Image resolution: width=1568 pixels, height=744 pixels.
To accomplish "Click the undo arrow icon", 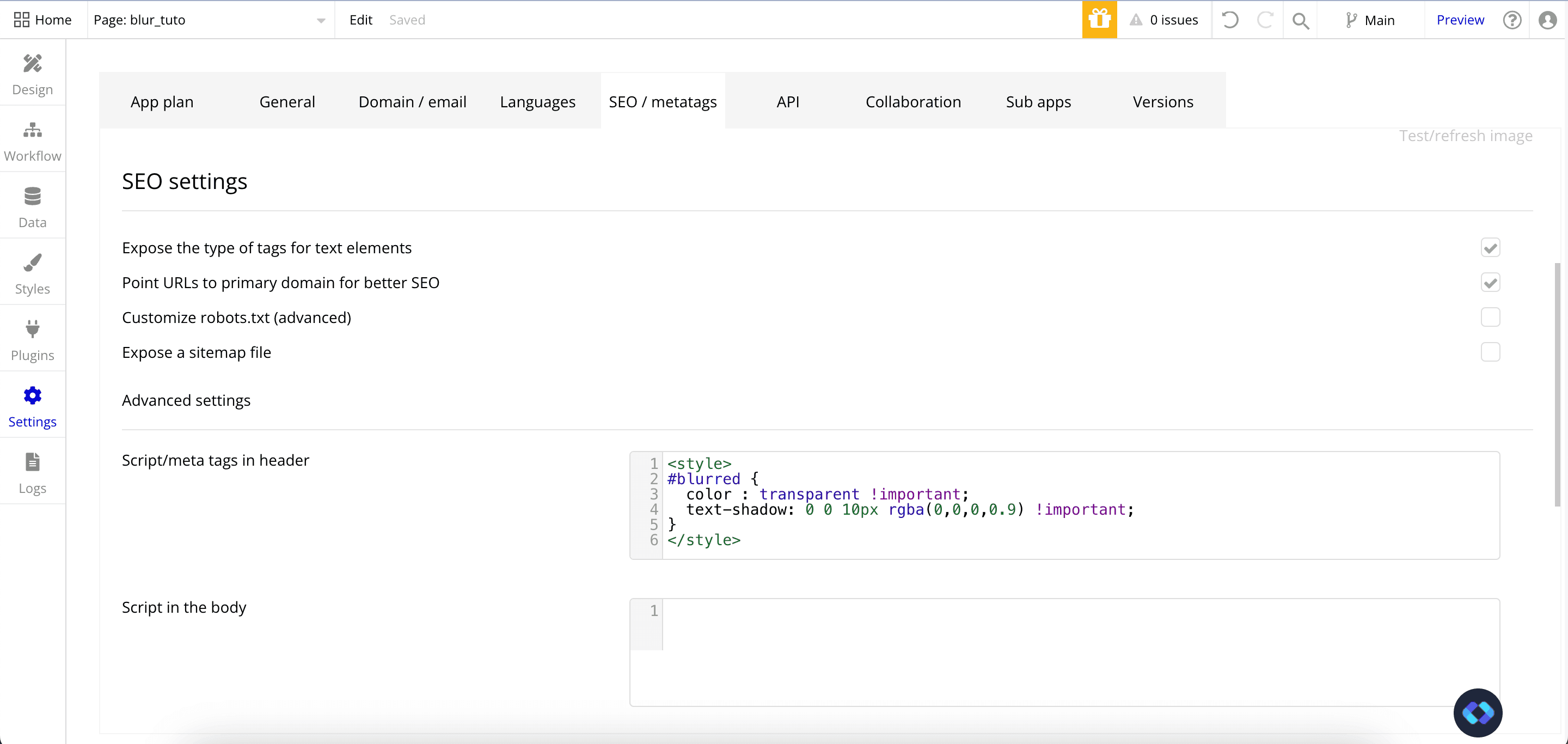I will (x=1229, y=20).
